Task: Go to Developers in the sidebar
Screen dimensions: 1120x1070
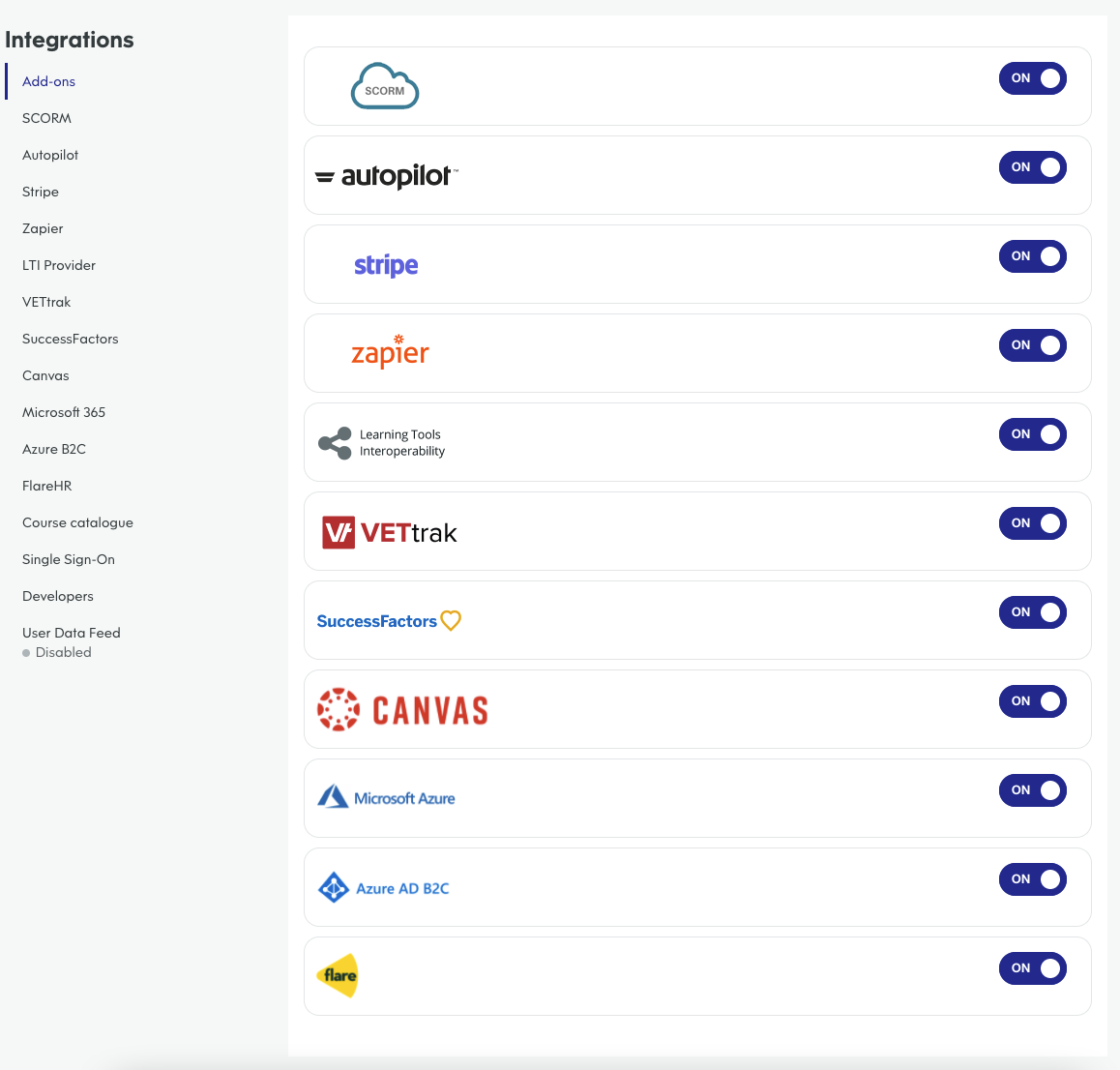Action: 58,596
